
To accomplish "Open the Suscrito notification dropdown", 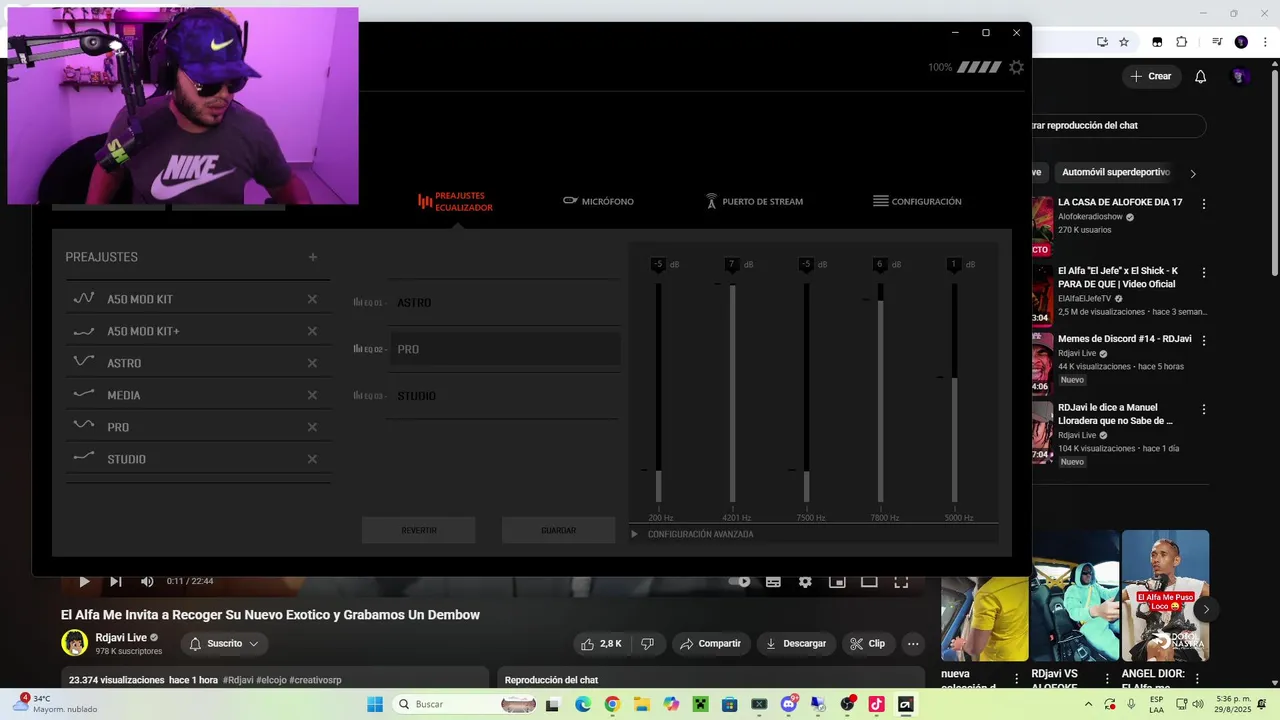I will 224,644.
